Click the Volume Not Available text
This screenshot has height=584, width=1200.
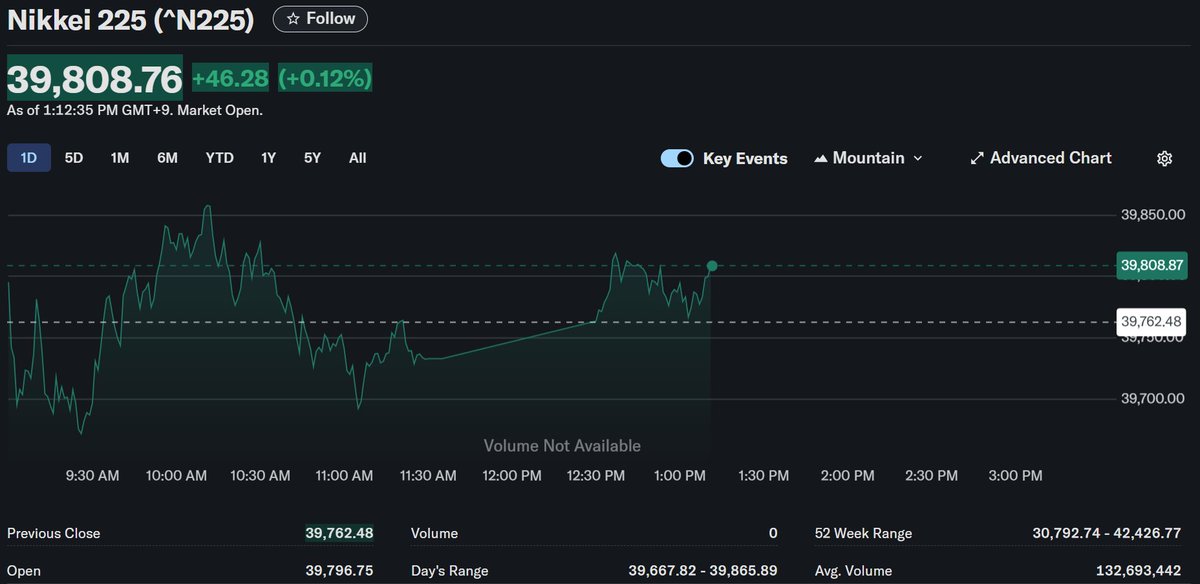click(x=562, y=446)
